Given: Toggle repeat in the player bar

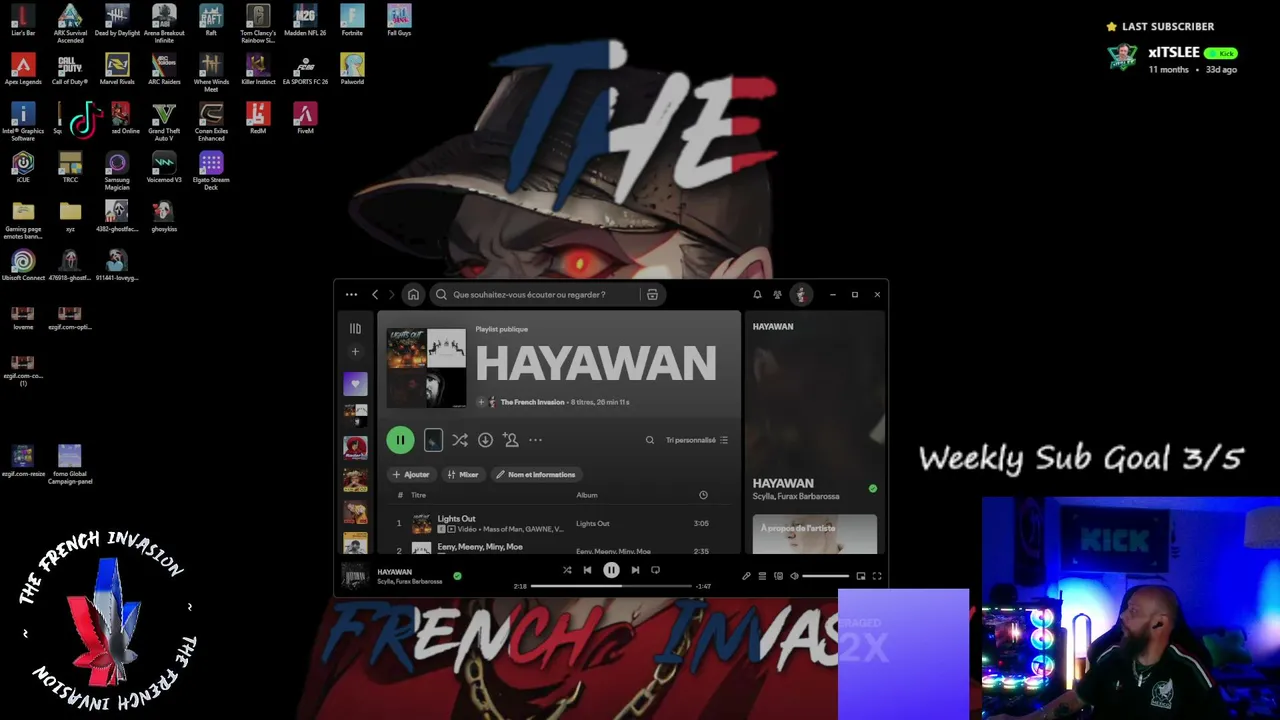Looking at the screenshot, I should click(655, 570).
